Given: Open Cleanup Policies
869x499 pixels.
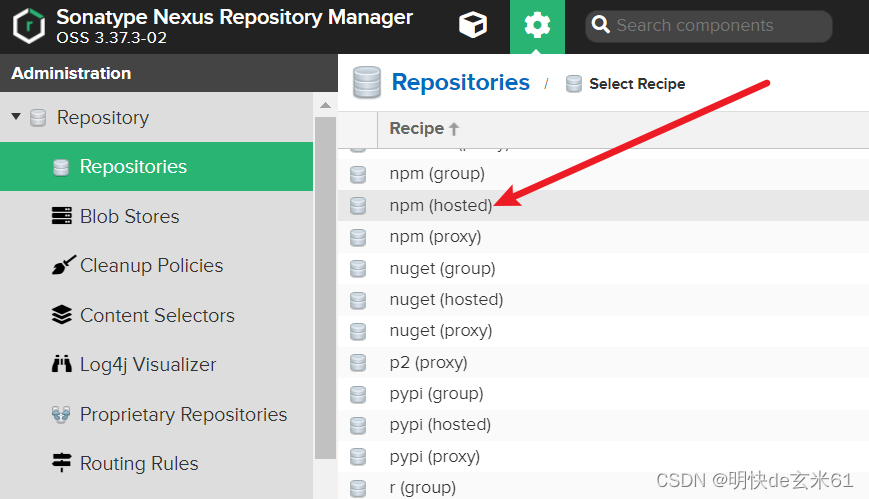Looking at the screenshot, I should tap(151, 266).
